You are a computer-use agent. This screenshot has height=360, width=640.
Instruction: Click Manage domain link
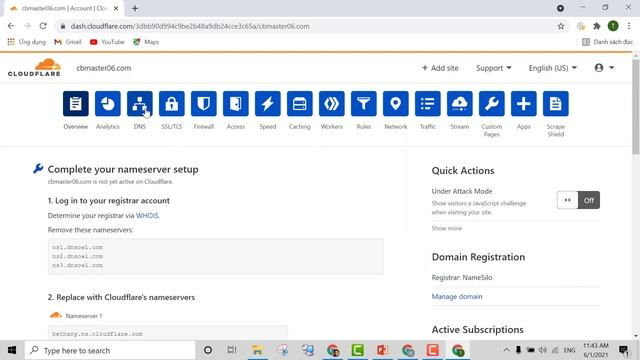tap(457, 297)
